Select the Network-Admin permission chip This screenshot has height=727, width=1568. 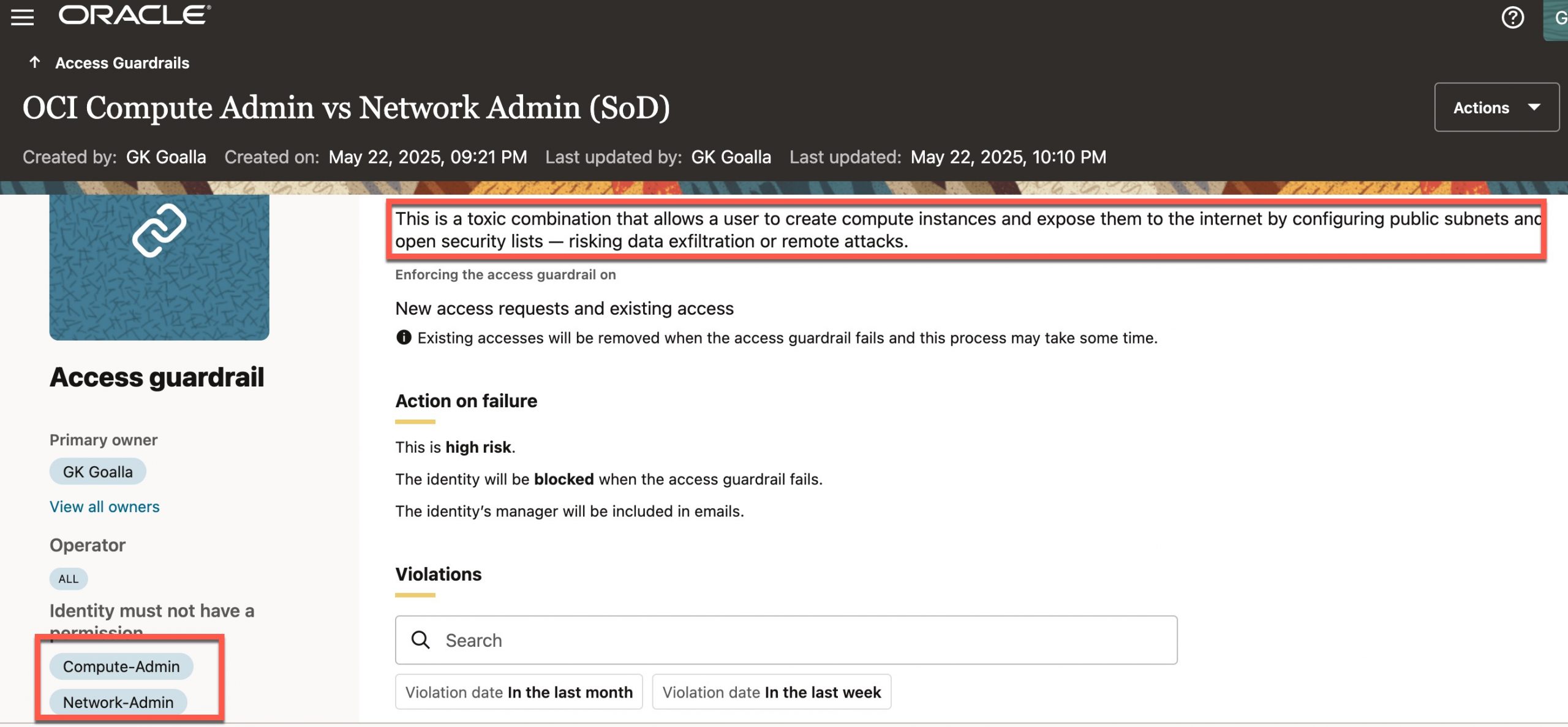click(x=118, y=702)
